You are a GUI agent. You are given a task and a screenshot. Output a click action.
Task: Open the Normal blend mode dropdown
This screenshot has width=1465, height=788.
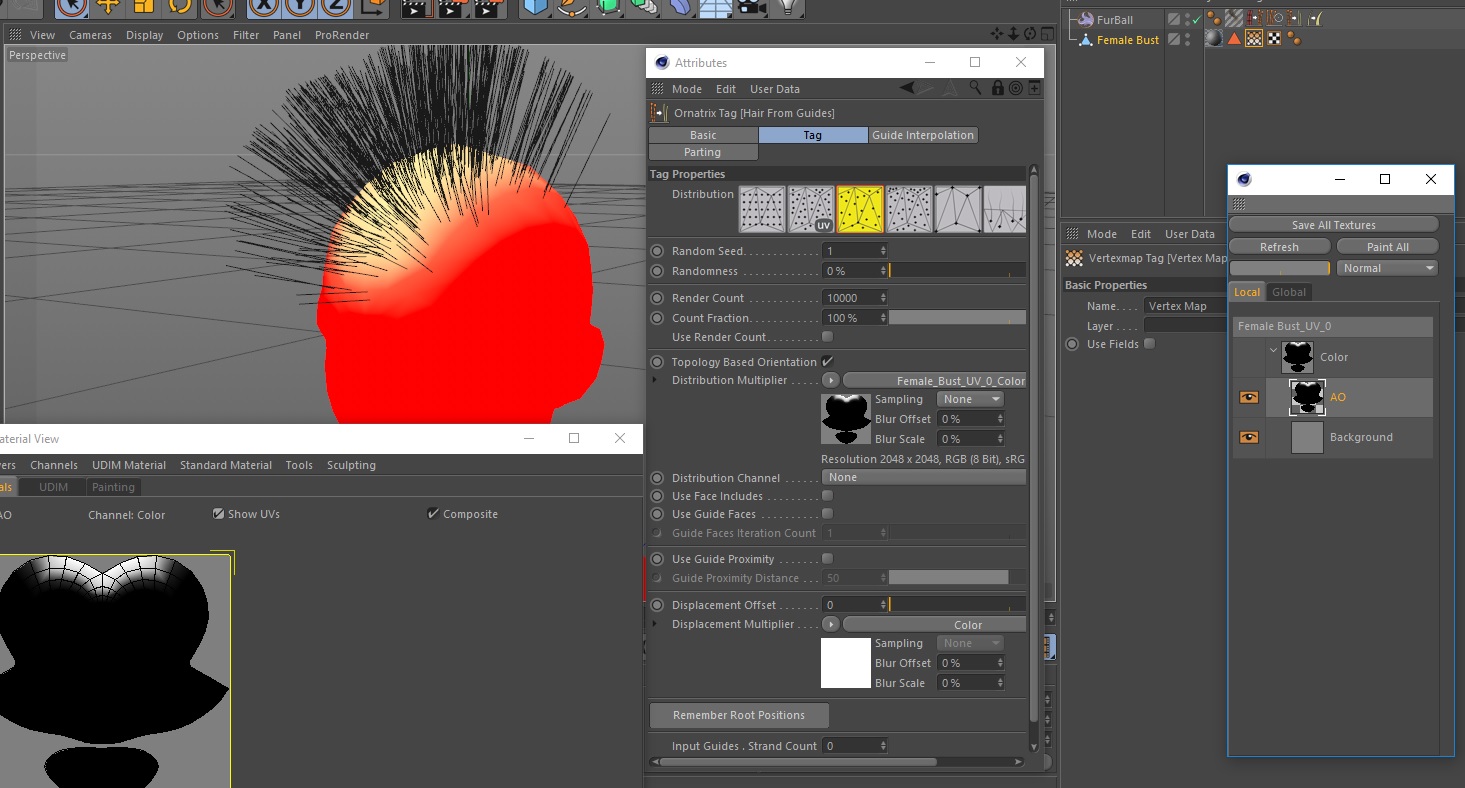[x=1387, y=268]
